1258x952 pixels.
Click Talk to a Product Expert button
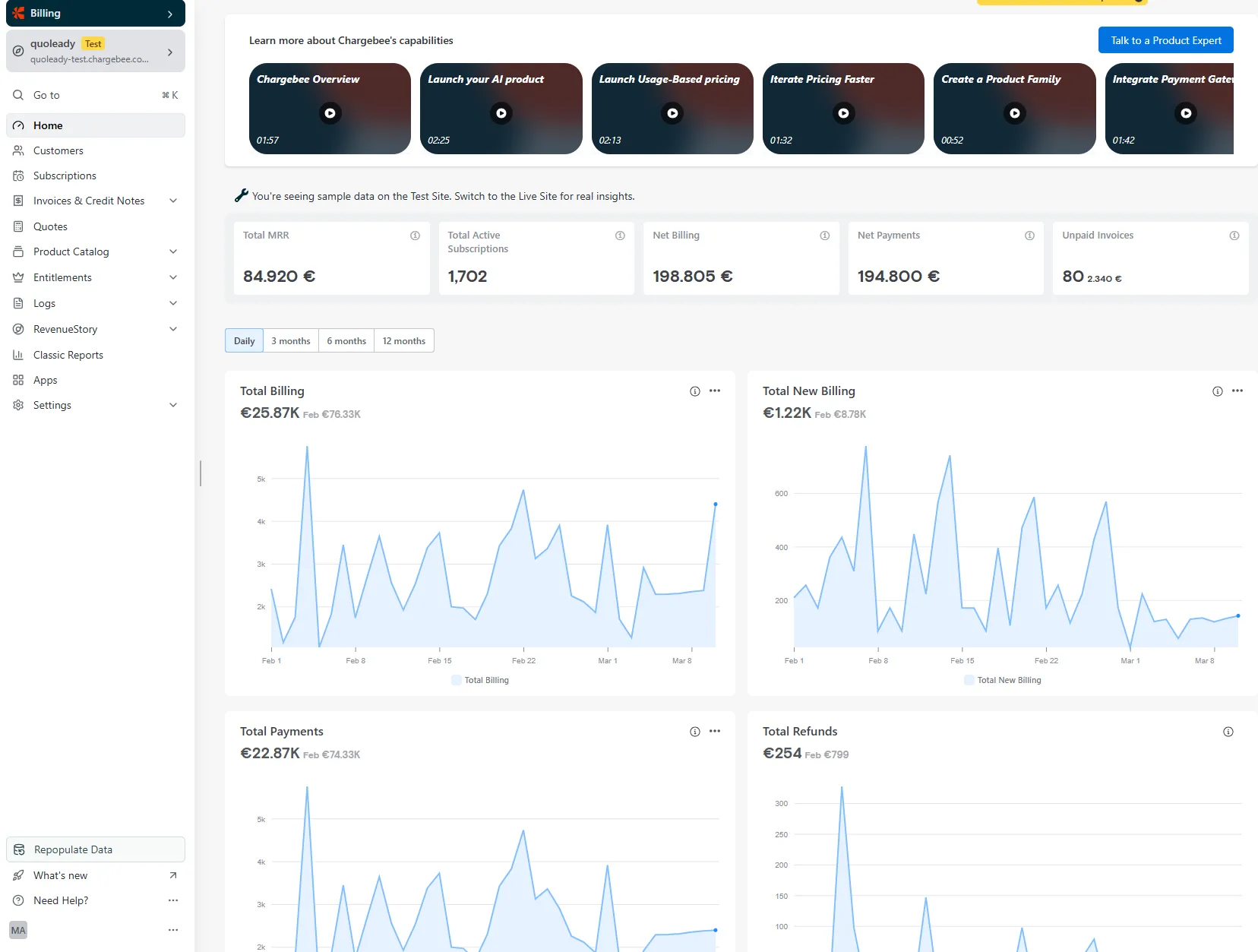click(x=1166, y=40)
